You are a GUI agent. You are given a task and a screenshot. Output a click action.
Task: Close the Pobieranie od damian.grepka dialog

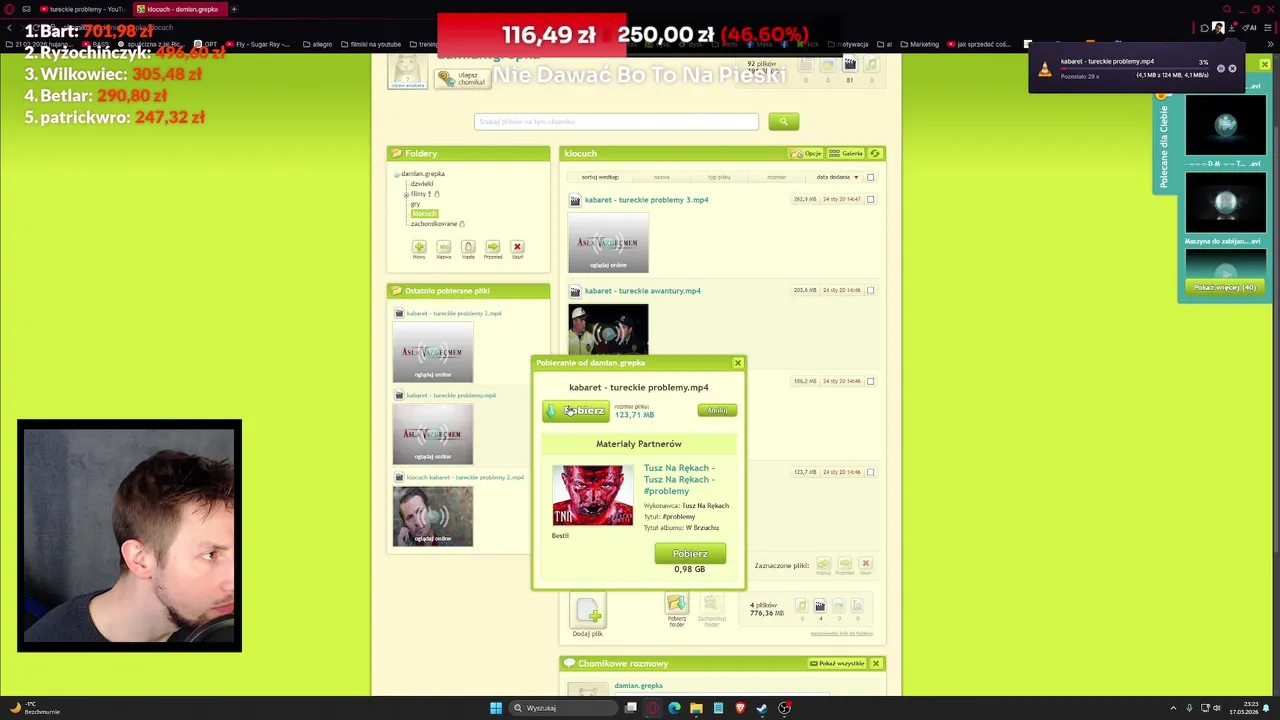(x=738, y=363)
